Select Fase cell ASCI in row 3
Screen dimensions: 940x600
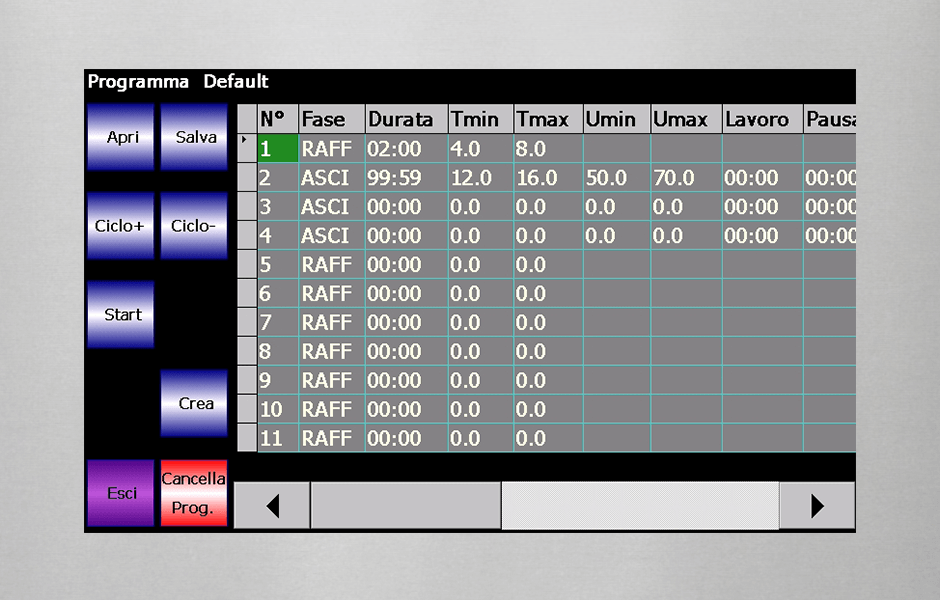click(332, 207)
